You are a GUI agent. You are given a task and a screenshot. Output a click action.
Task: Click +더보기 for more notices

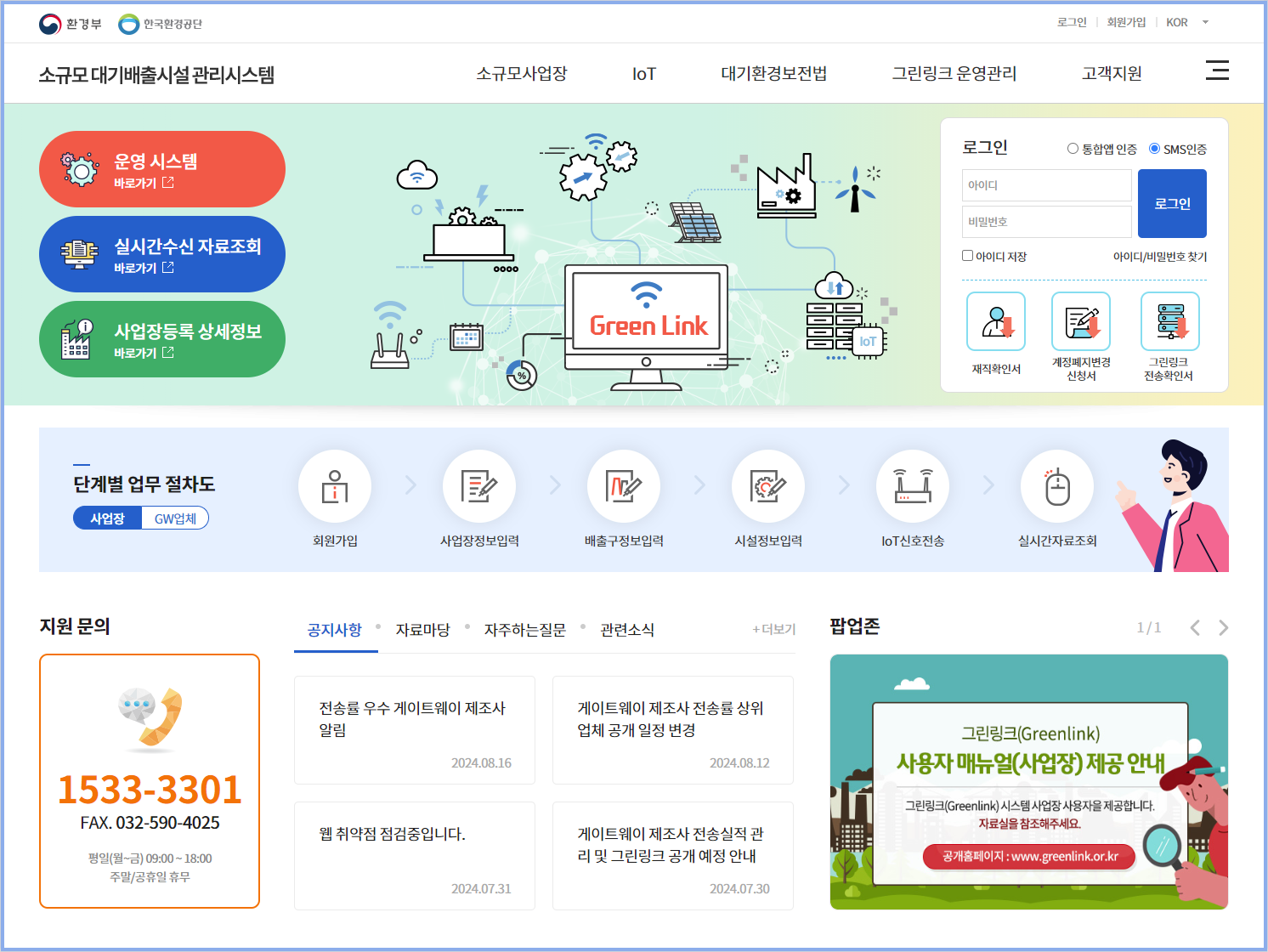pyautogui.click(x=774, y=630)
